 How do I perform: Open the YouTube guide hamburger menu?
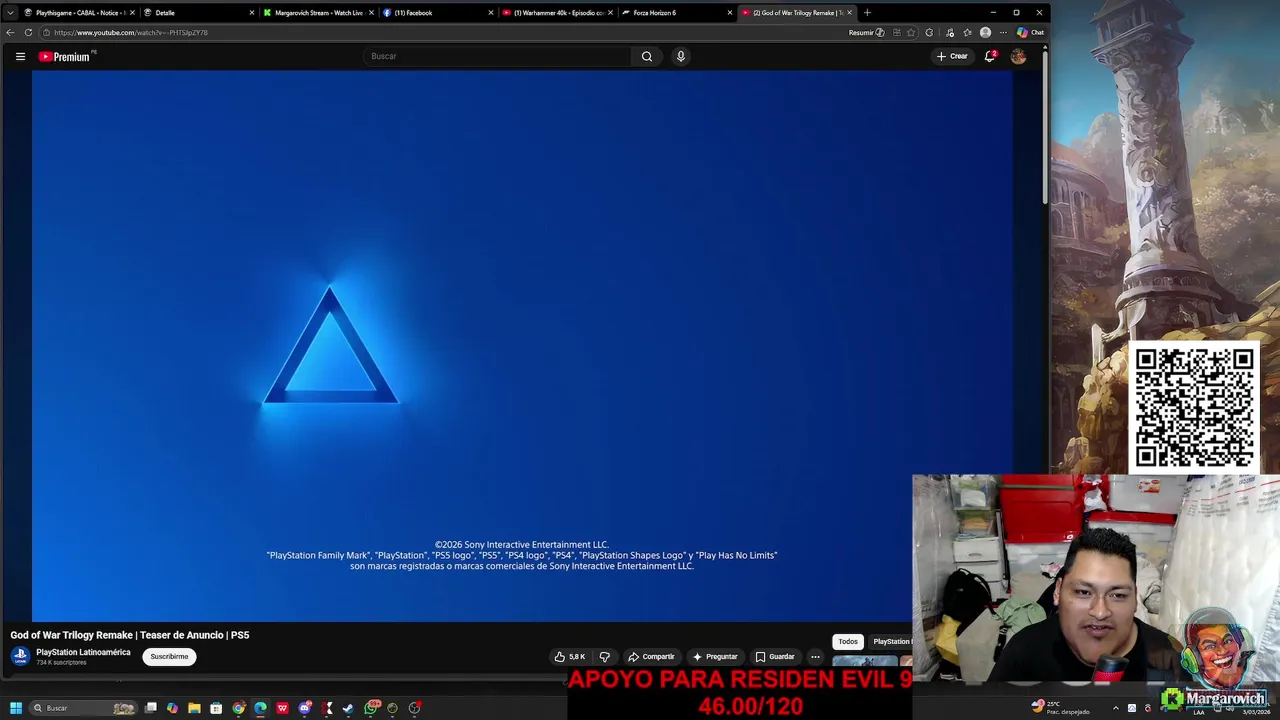(20, 56)
